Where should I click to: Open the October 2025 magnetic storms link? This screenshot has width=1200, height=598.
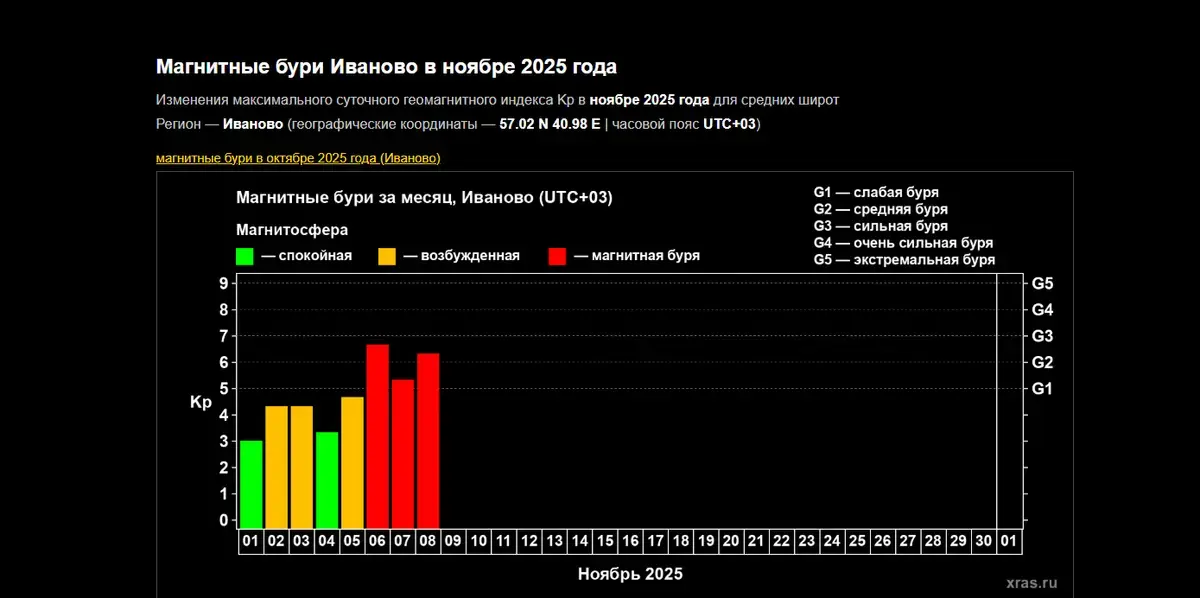coord(298,158)
